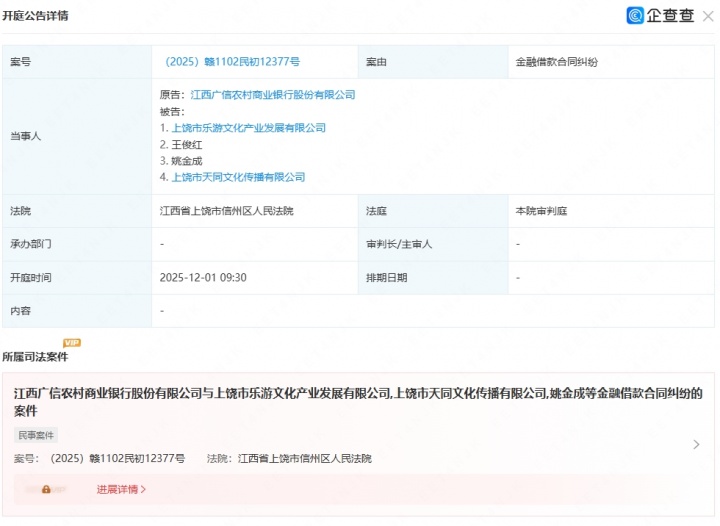Click the 当事人 label cell

(x=77, y=136)
